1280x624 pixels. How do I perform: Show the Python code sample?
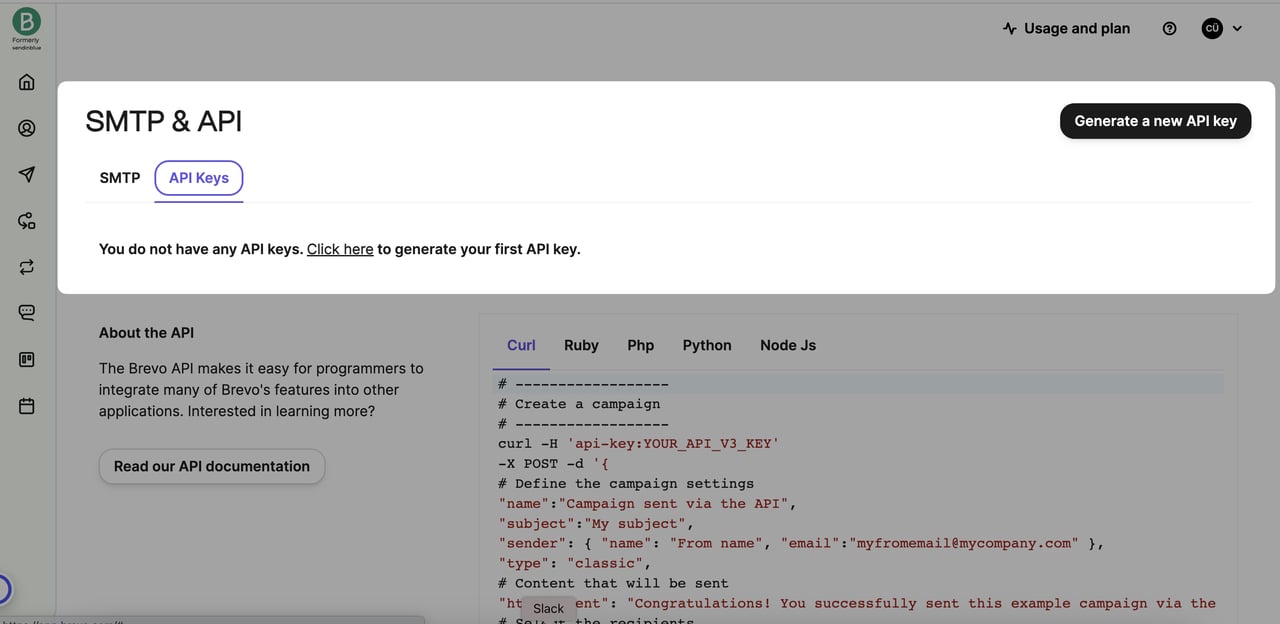coord(707,345)
